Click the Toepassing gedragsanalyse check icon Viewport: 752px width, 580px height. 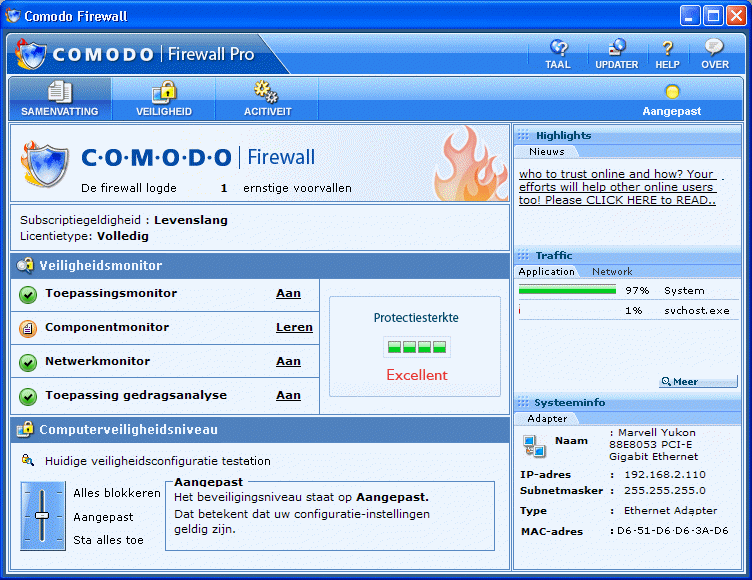28,397
